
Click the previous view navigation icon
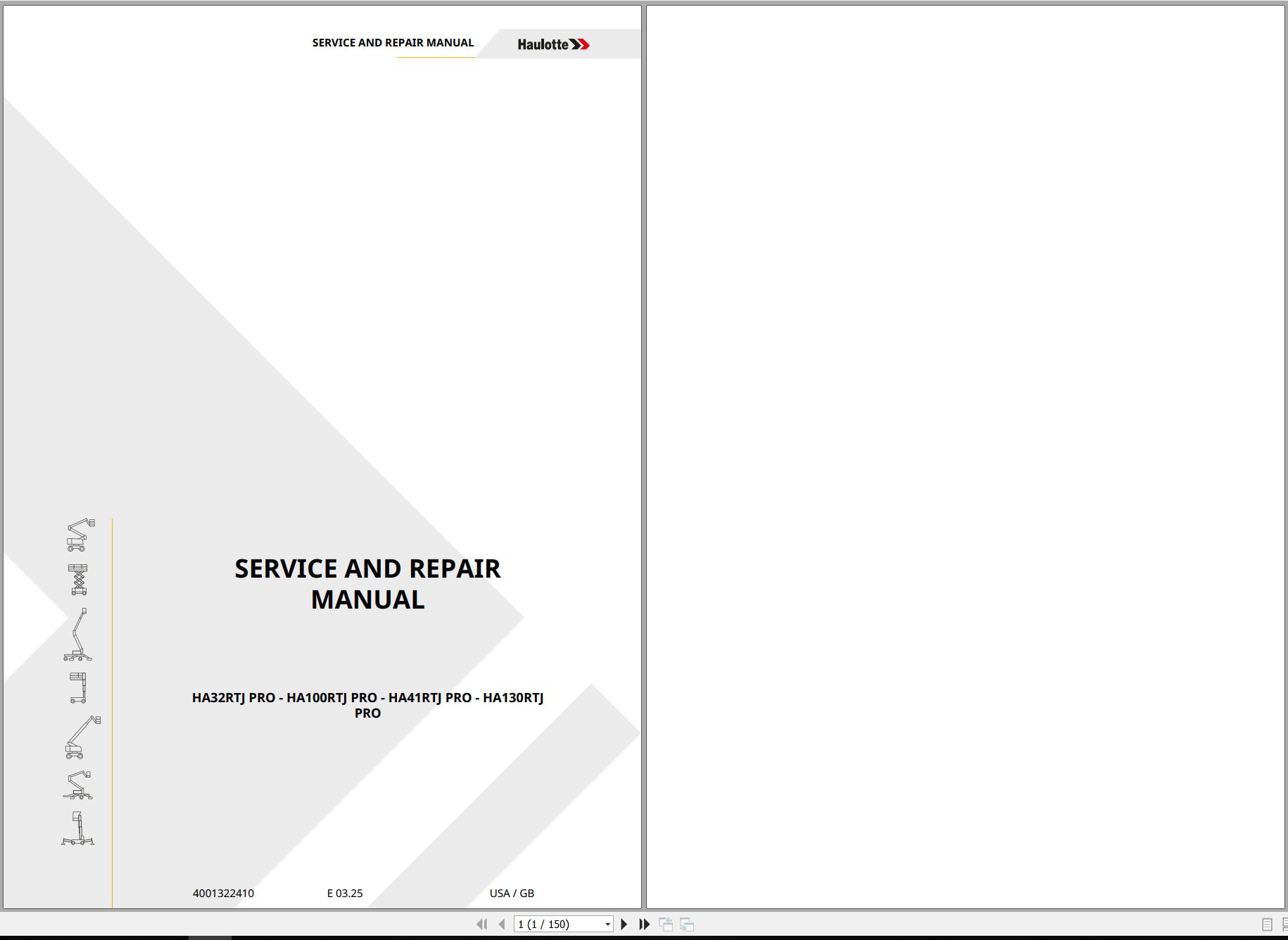[x=665, y=925]
